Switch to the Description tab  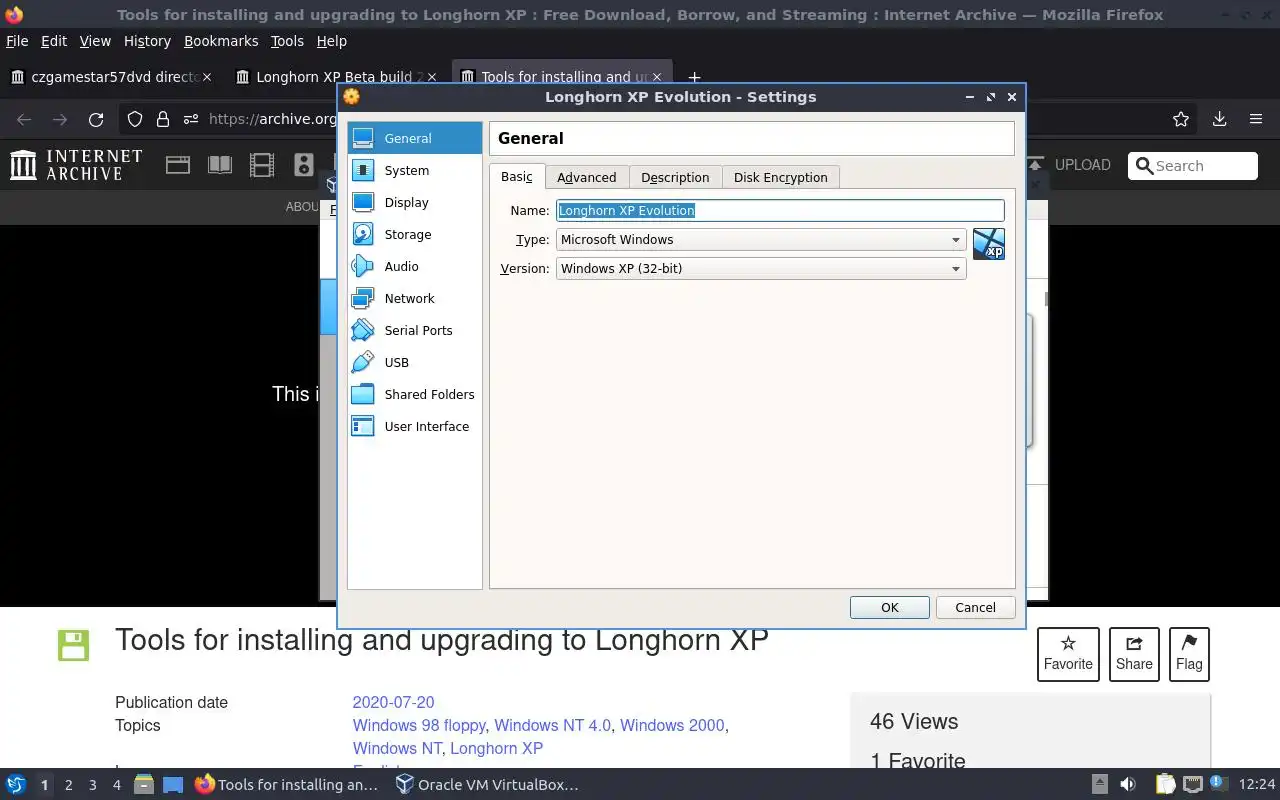(675, 178)
